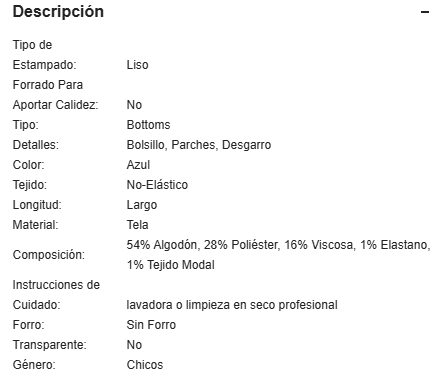Screen dimensions: 446x376
Task: Click the Chicos gender value
Action: tap(145, 365)
